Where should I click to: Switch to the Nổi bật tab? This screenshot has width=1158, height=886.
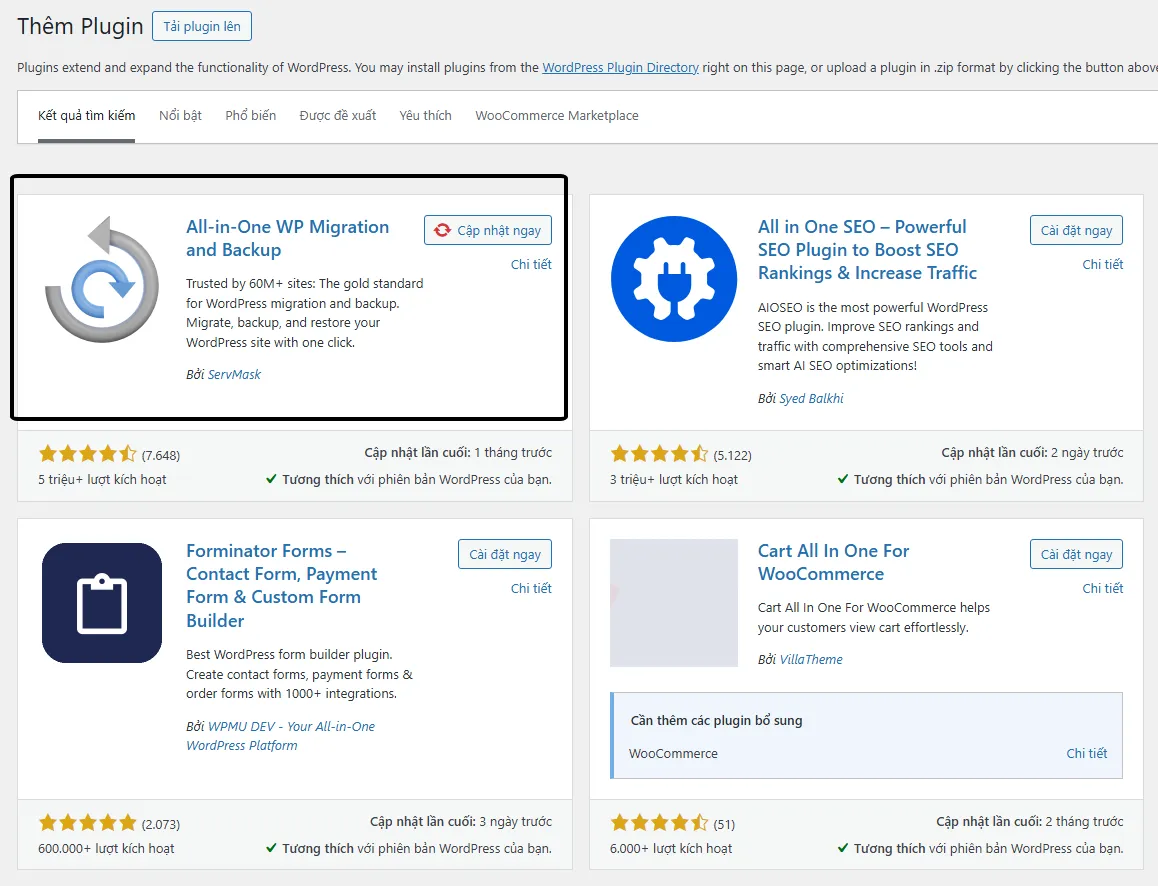pyautogui.click(x=180, y=116)
